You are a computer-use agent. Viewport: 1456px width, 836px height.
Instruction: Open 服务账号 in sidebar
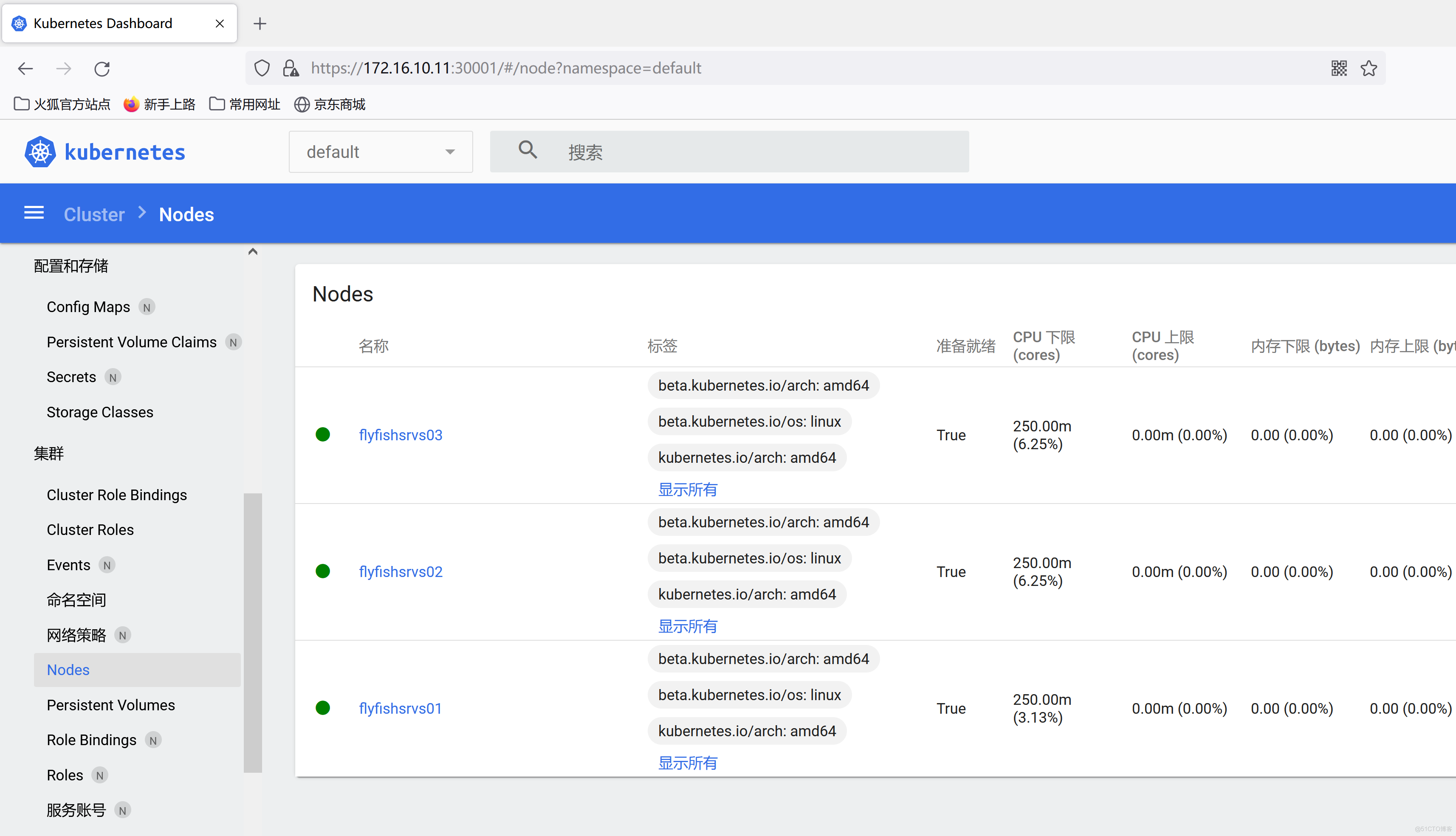(76, 810)
